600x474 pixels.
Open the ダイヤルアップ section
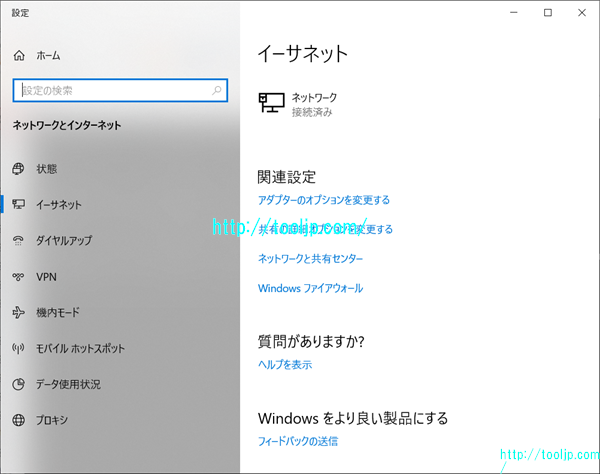64,240
